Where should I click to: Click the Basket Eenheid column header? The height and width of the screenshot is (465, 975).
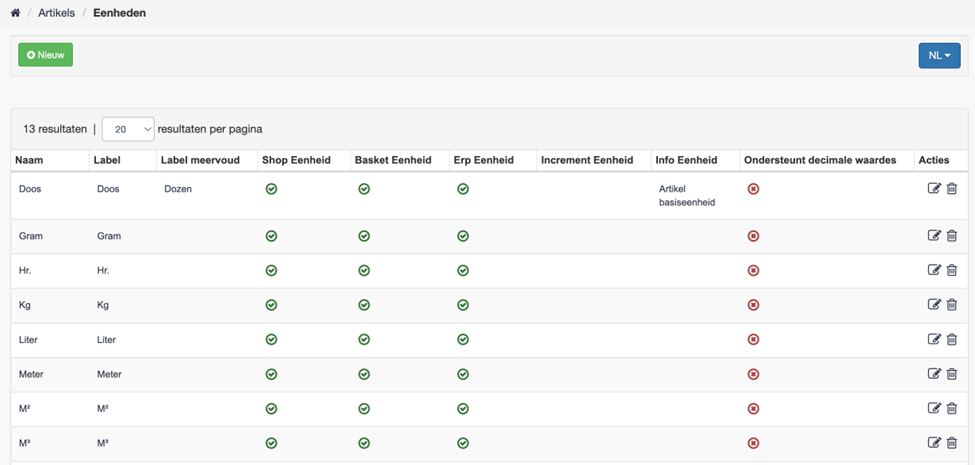(393, 160)
